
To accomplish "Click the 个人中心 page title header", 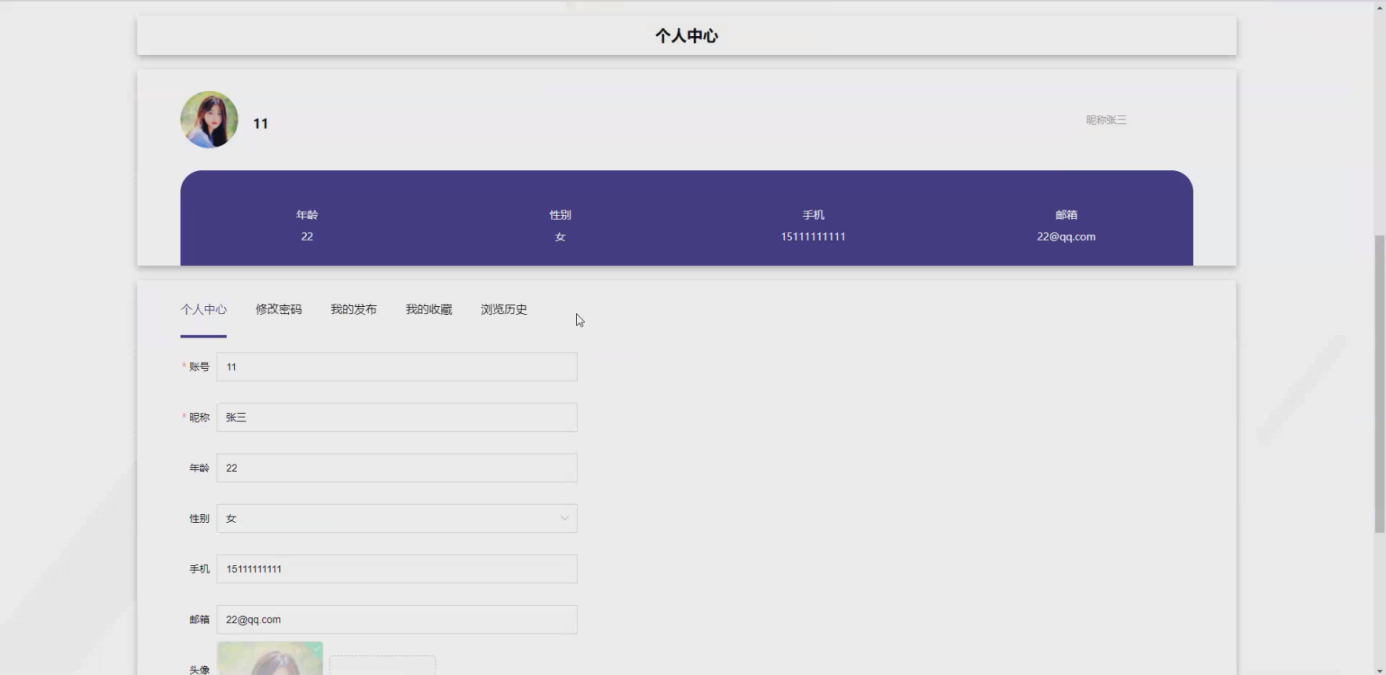I will pos(686,36).
